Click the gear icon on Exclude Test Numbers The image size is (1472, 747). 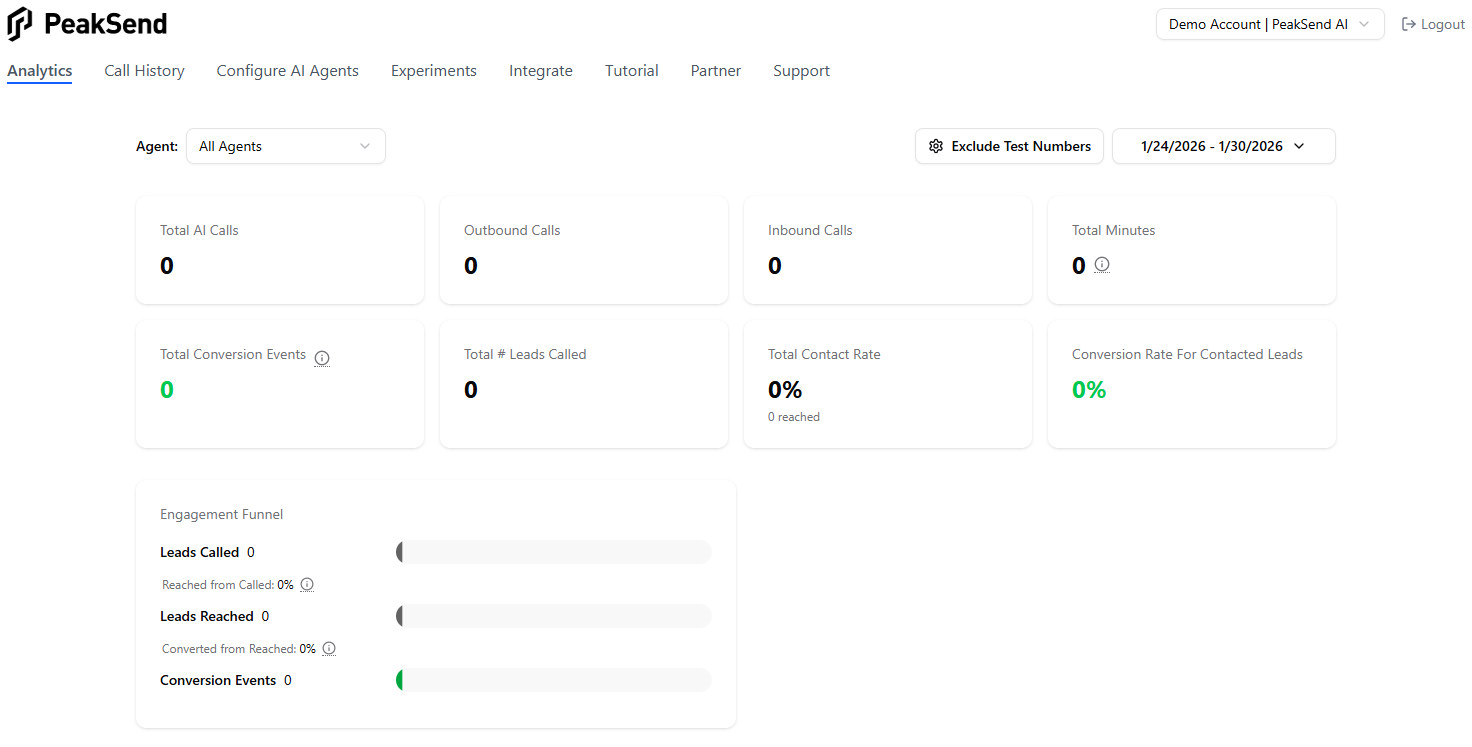pos(936,146)
